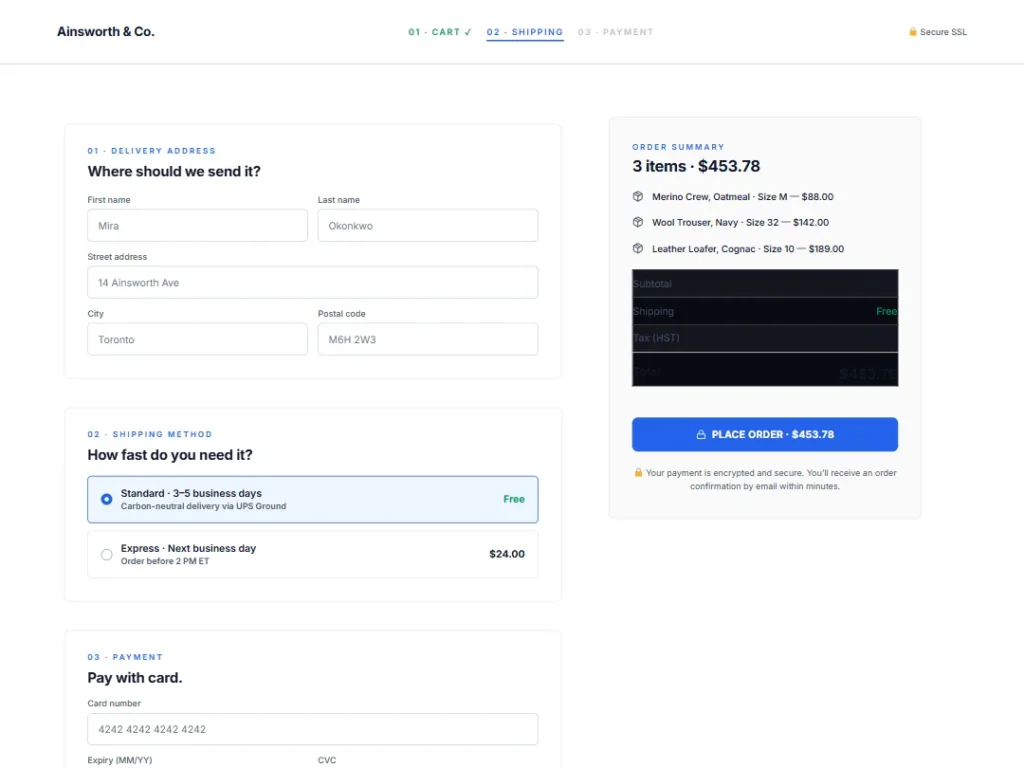The width and height of the screenshot is (1024, 768).
Task: Click the "3 items · $453.78" heading
Action: pos(696,167)
